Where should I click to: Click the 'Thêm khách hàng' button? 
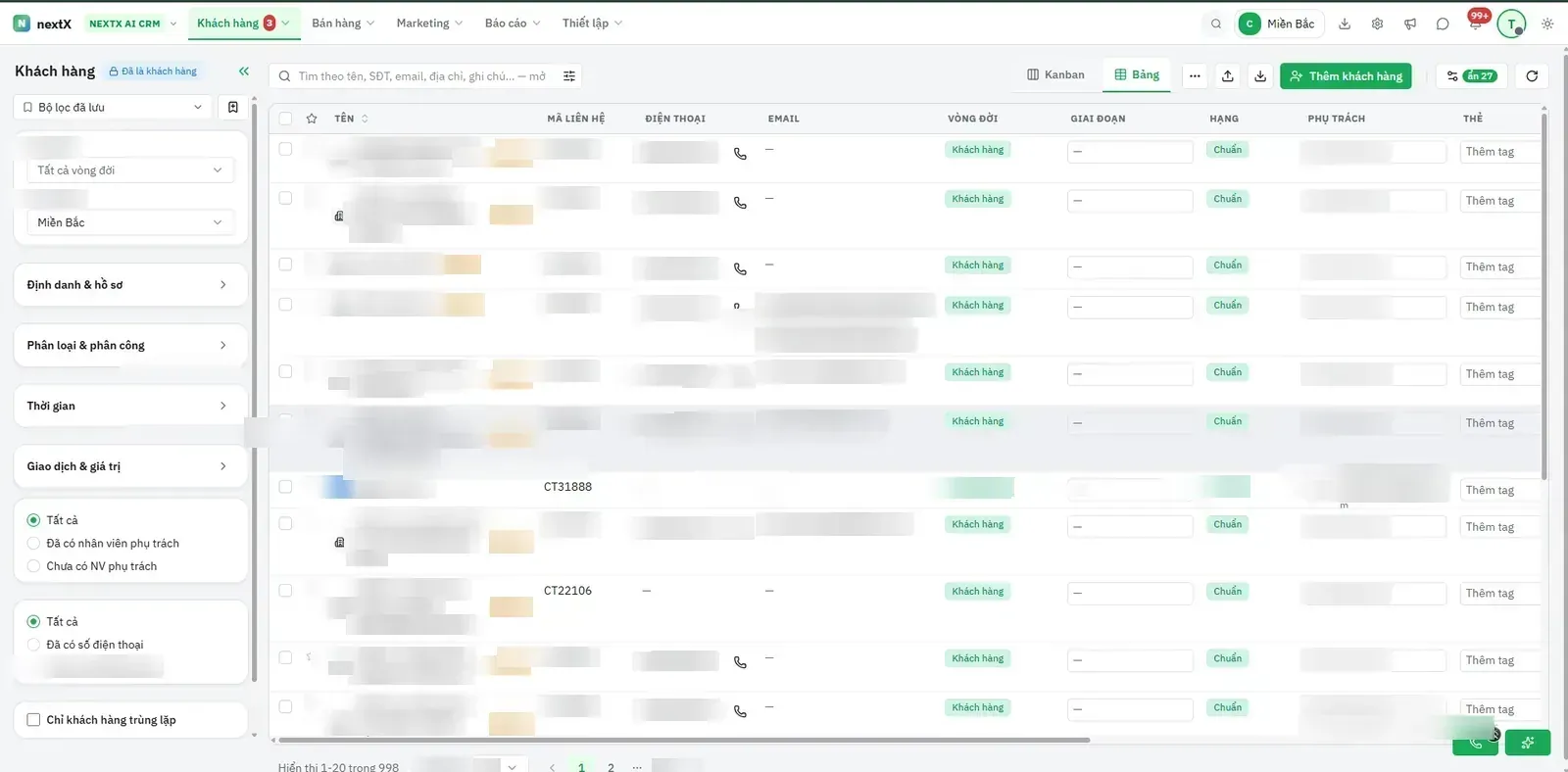[1346, 76]
